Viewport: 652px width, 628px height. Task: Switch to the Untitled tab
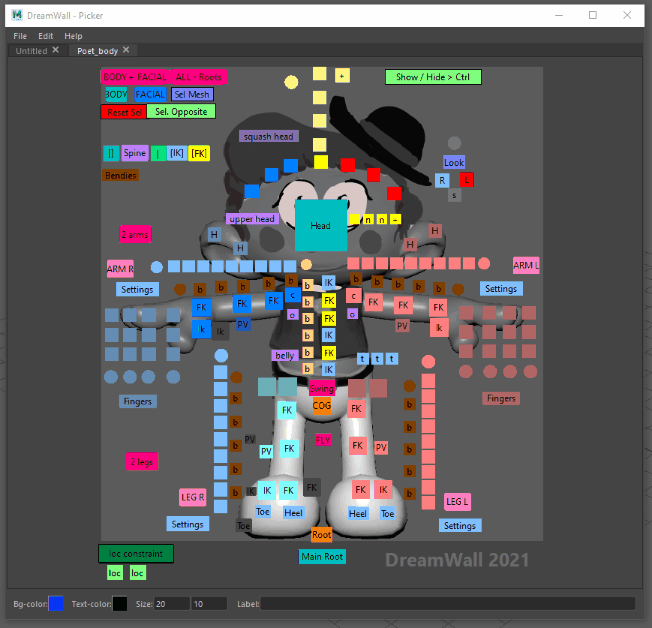(x=30, y=50)
